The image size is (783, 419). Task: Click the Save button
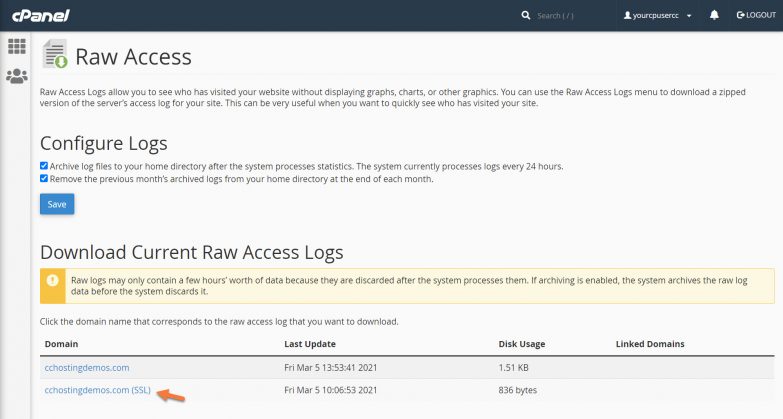pyautogui.click(x=56, y=204)
